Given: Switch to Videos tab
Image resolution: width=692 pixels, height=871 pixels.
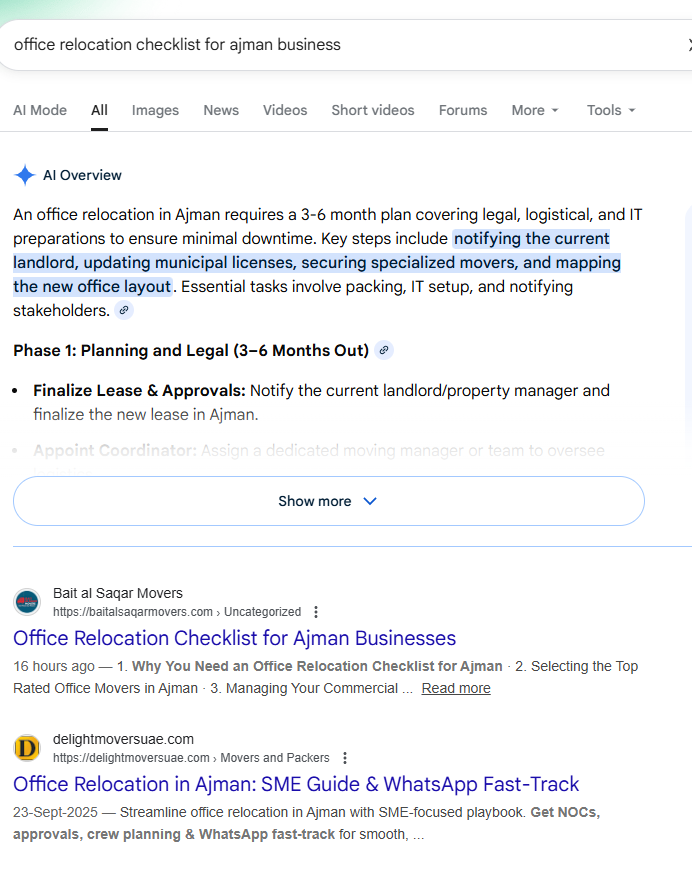Looking at the screenshot, I should coord(285,110).
